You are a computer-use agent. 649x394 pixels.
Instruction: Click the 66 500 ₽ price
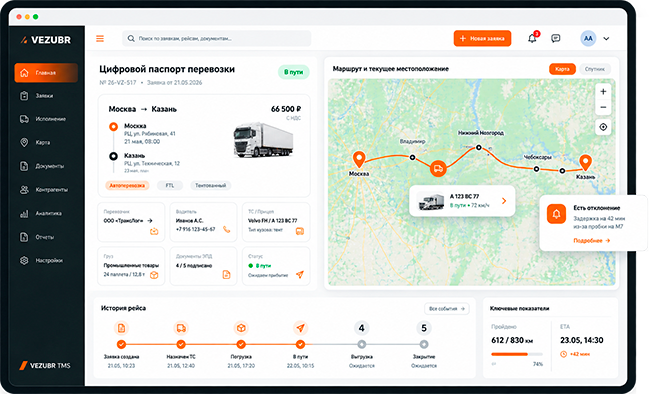[286, 109]
